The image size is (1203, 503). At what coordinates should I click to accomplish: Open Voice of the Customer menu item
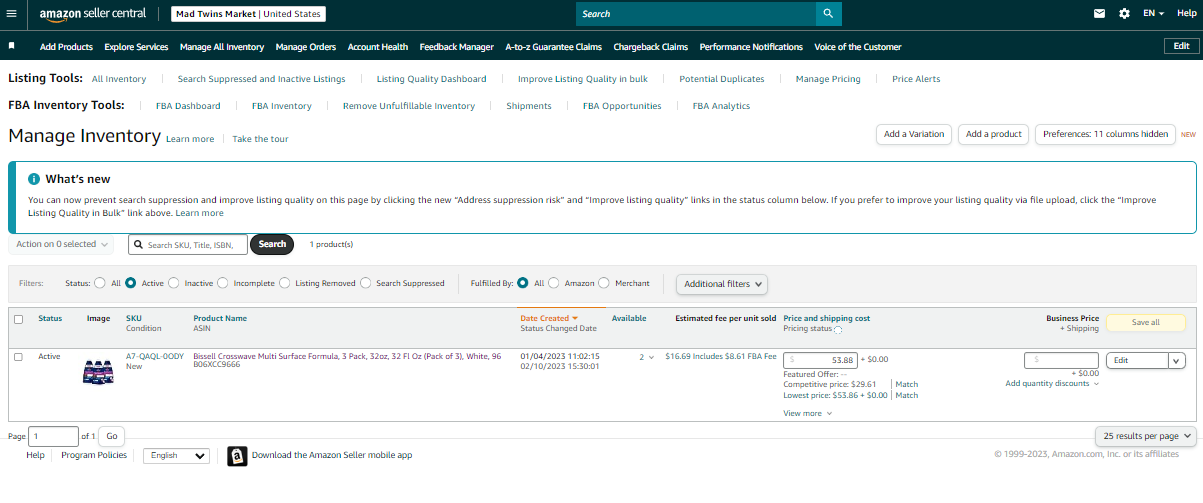point(858,47)
